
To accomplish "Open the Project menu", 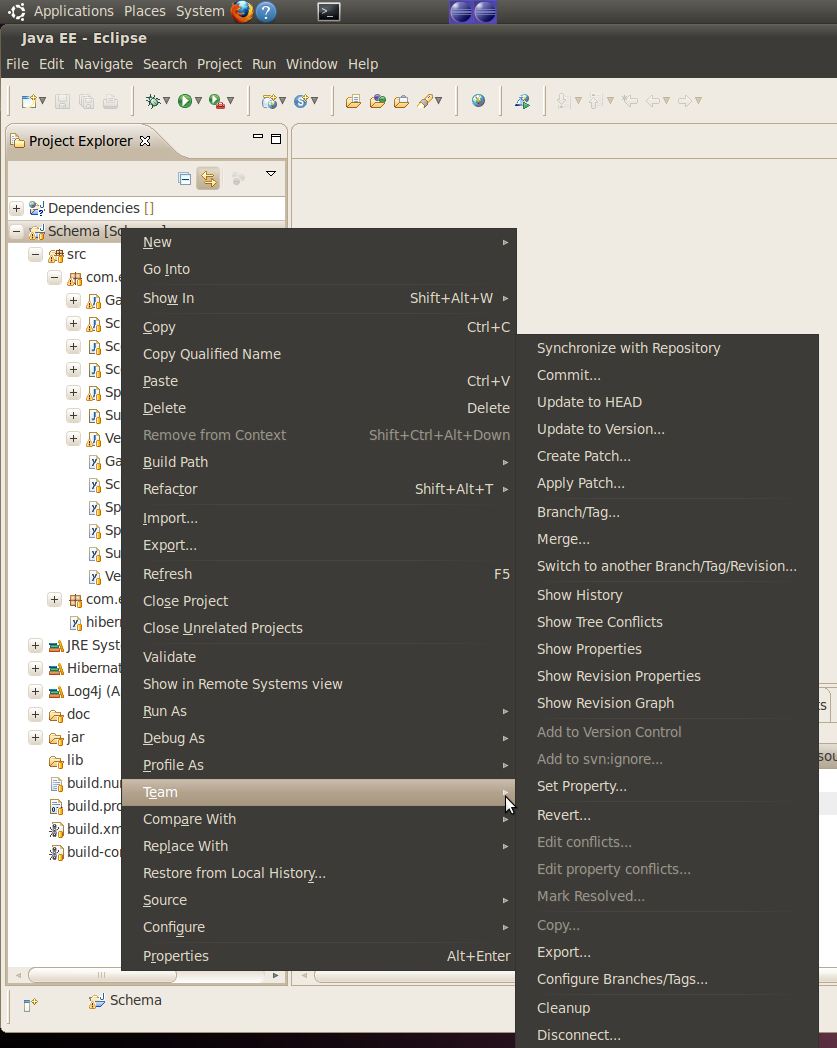I will (x=219, y=64).
